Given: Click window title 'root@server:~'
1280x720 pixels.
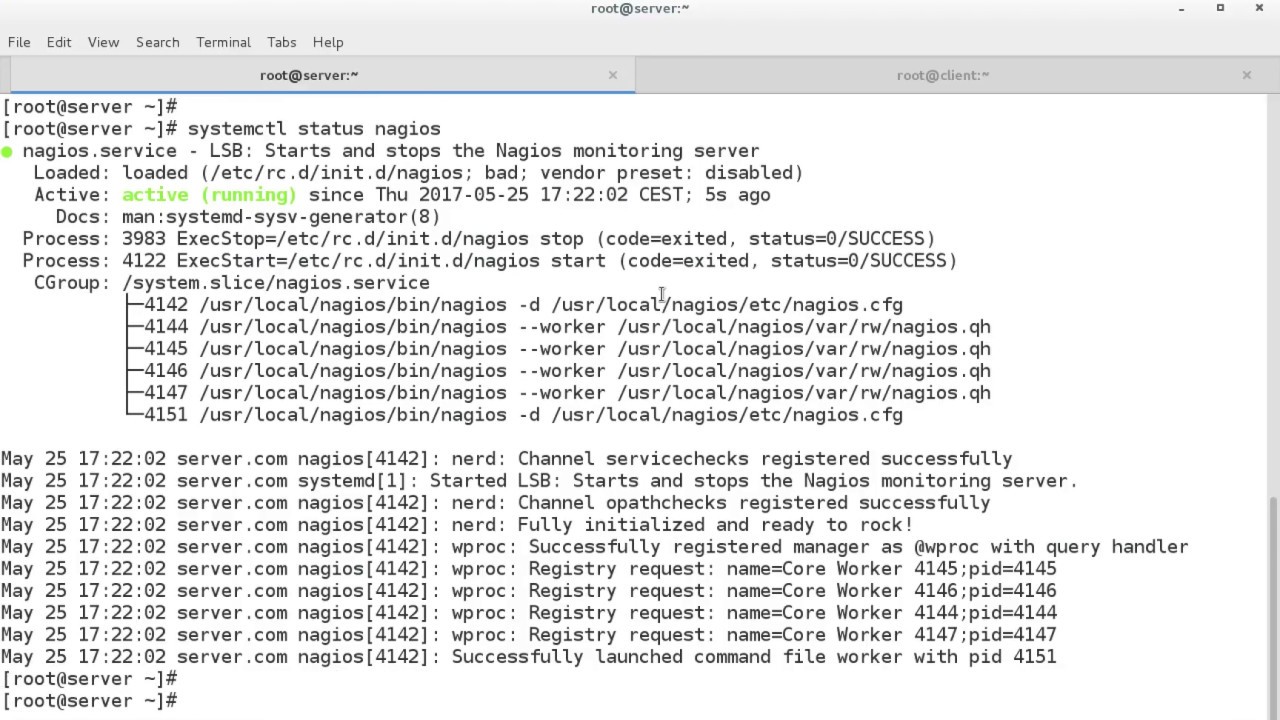Looking at the screenshot, I should pyautogui.click(x=640, y=8).
